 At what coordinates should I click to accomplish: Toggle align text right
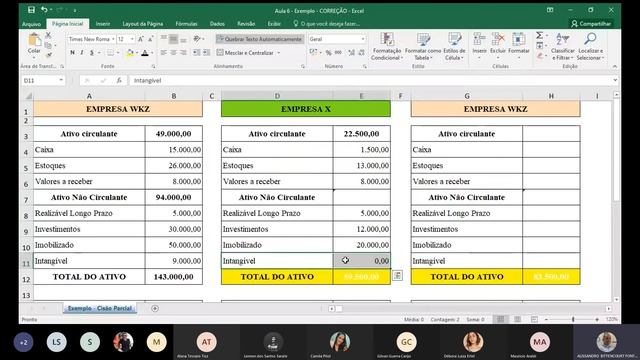point(183,53)
